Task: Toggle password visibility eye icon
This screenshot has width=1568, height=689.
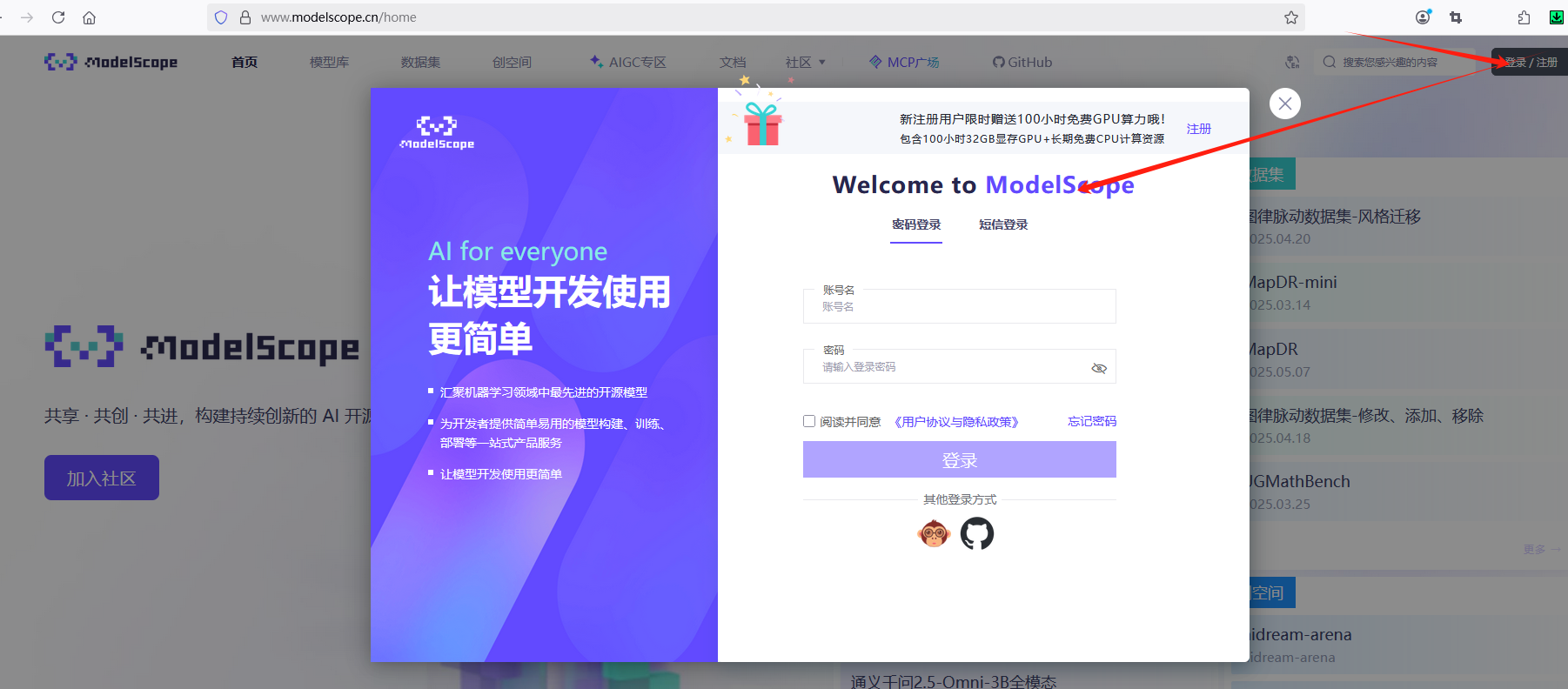Action: click(x=1099, y=368)
